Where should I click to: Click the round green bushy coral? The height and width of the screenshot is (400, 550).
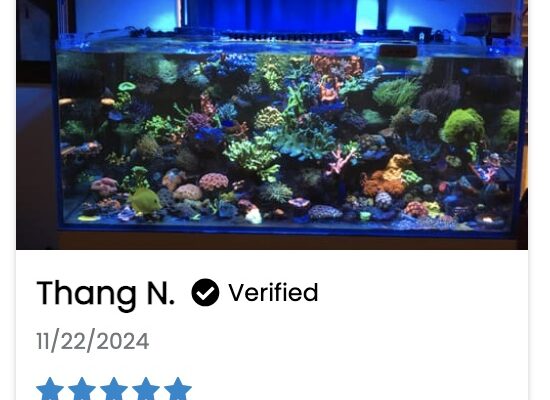[463, 127]
